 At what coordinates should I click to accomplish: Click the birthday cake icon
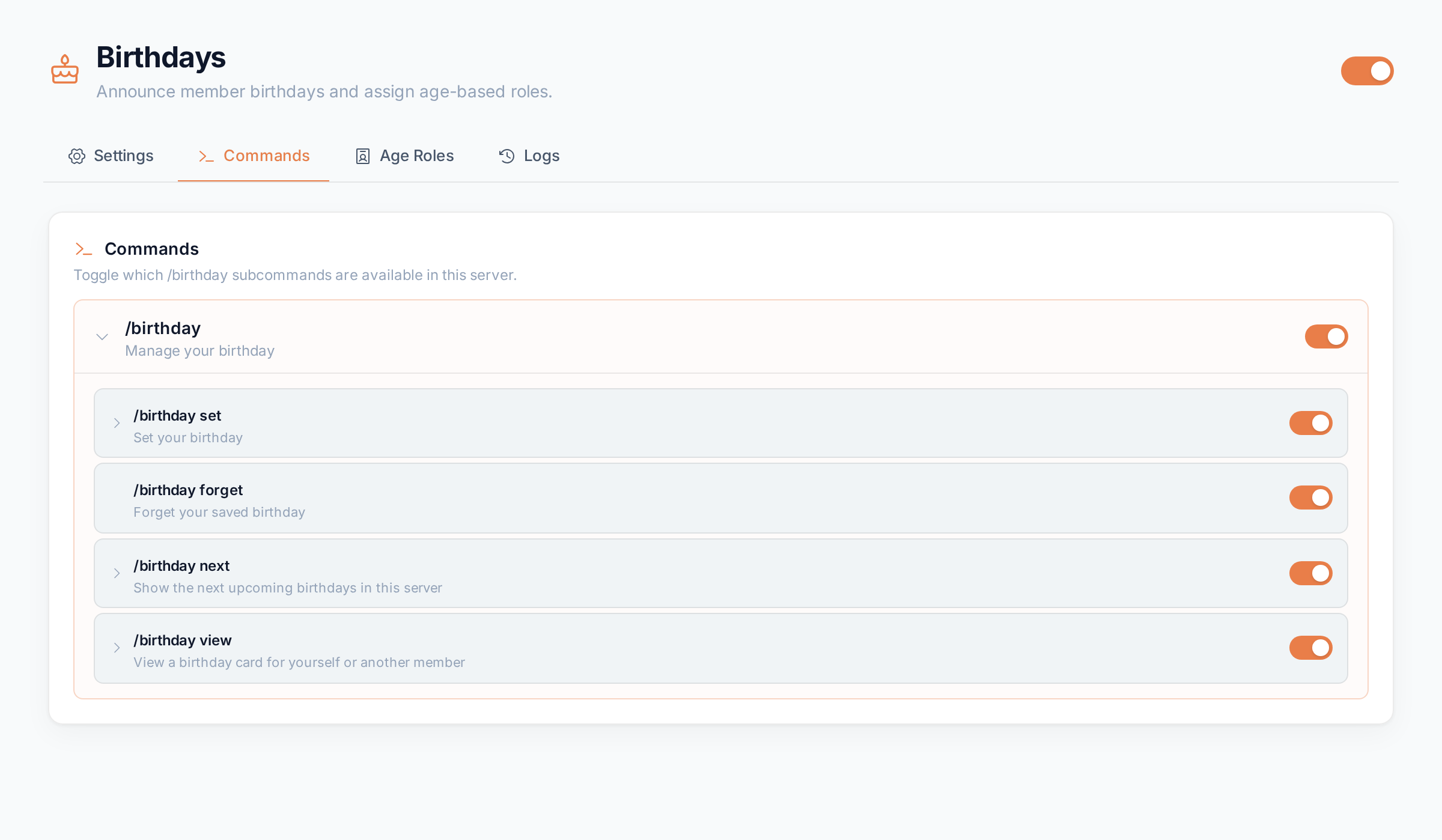[65, 70]
